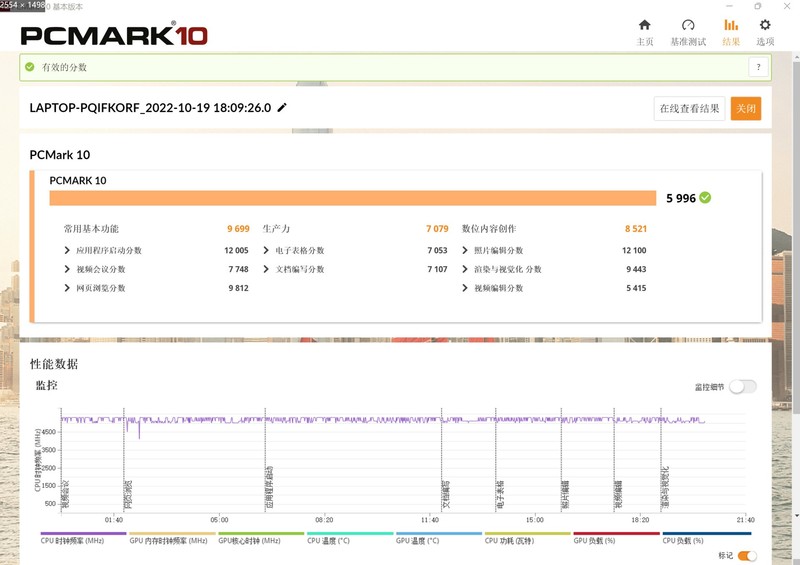800x565 pixels.
Task: Click the 文档编写 marker on the chart
Action: pos(445,494)
